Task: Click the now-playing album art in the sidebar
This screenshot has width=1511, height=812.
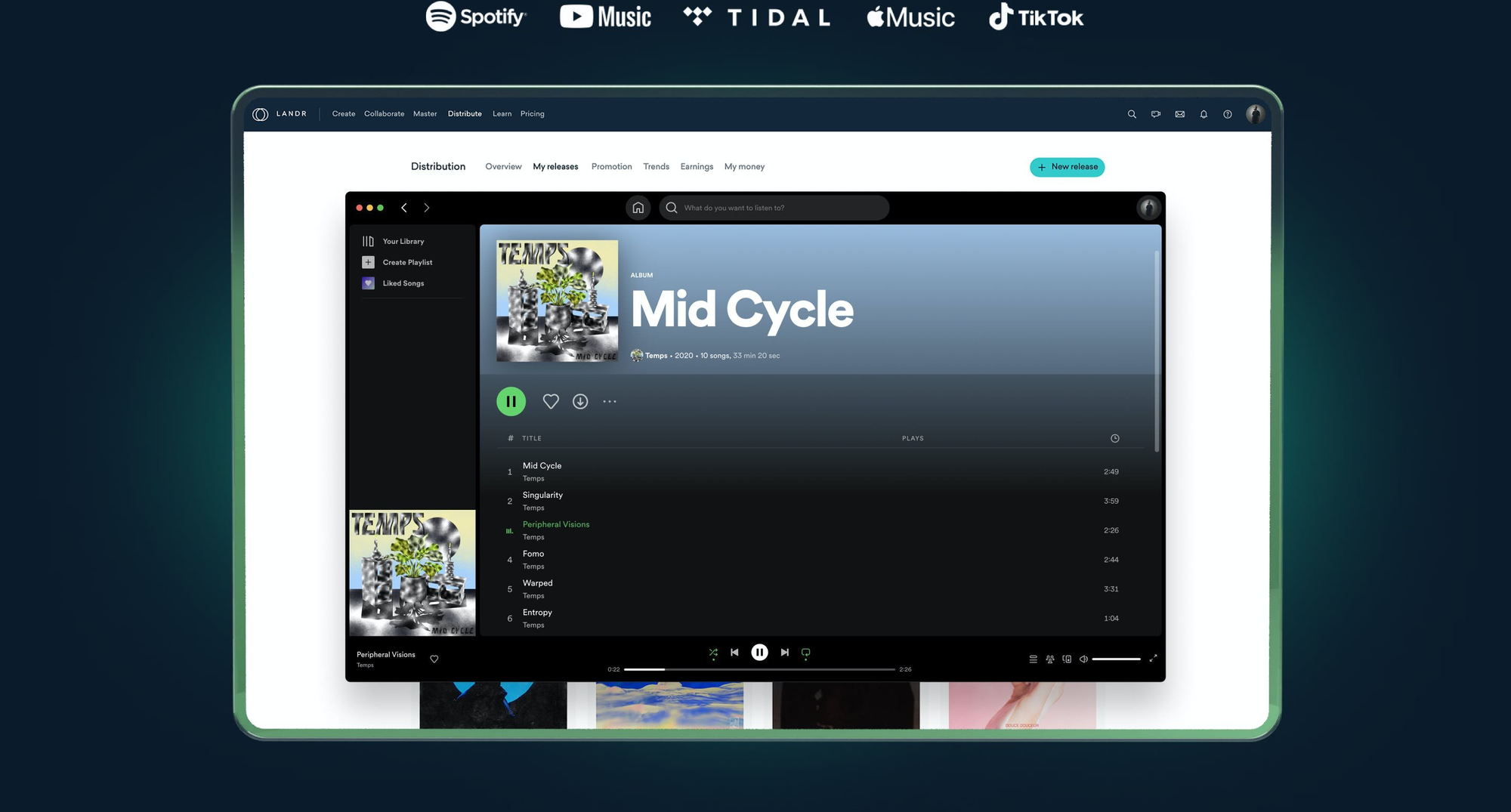Action: (413, 573)
